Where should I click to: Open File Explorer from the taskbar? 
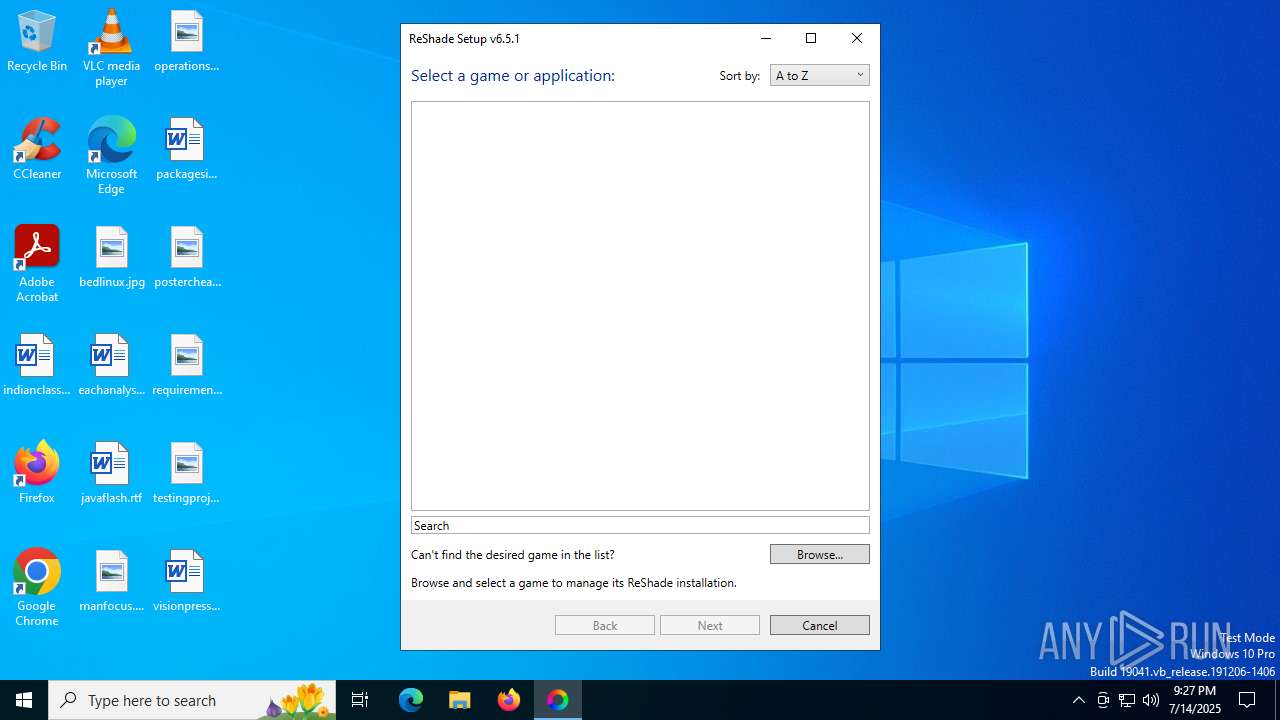460,700
